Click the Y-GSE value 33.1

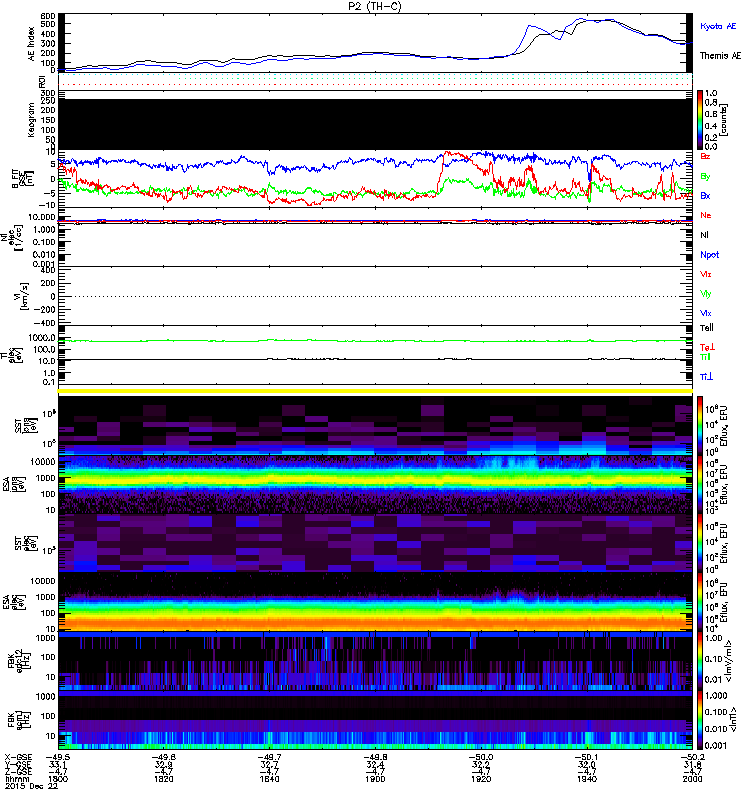pyautogui.click(x=58, y=765)
